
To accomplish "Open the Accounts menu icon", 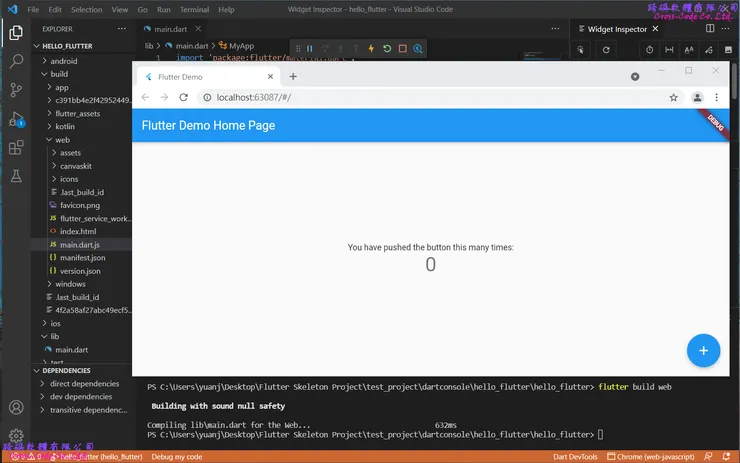I will click(16, 407).
